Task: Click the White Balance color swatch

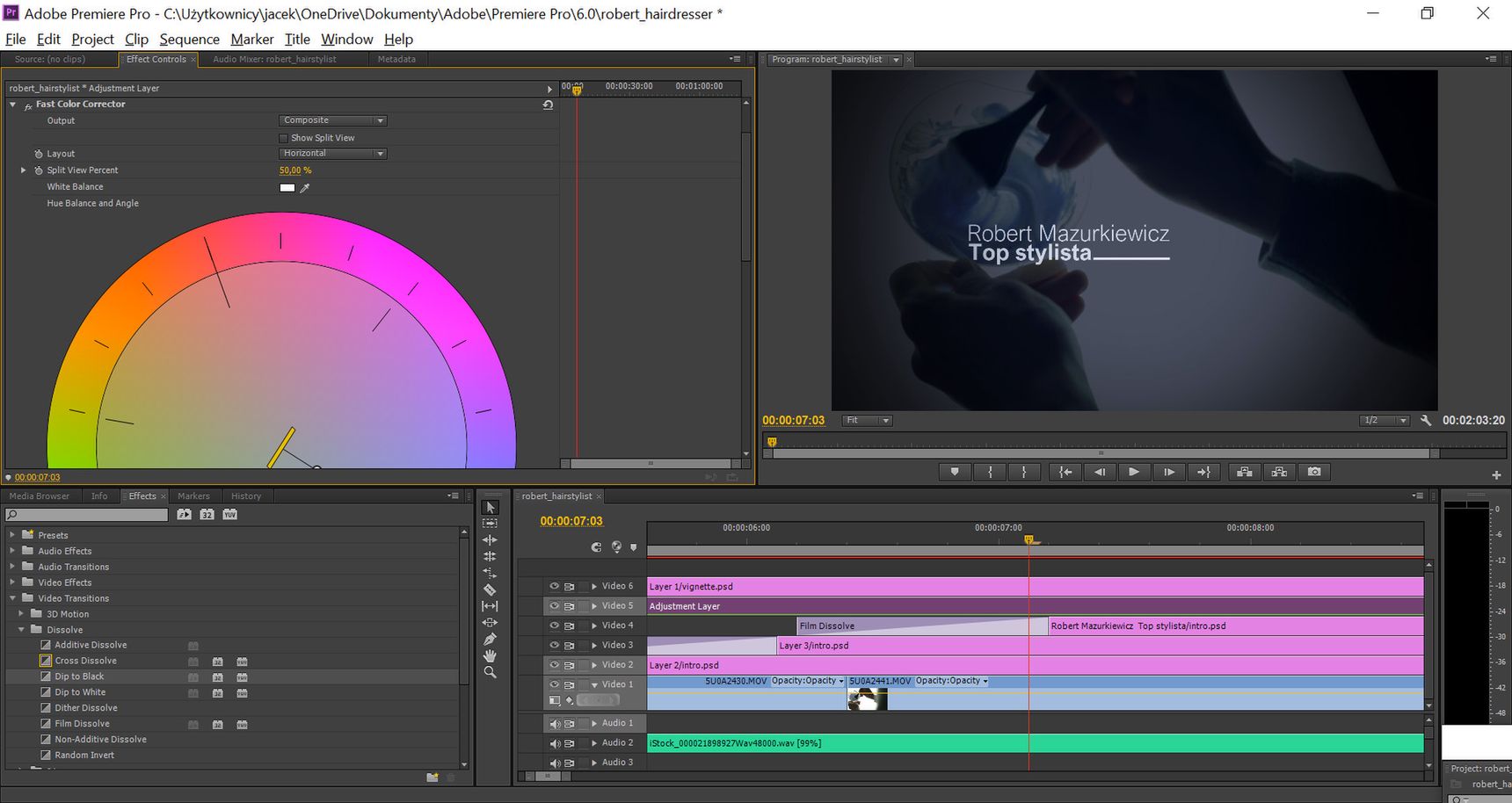Action: 287,187
